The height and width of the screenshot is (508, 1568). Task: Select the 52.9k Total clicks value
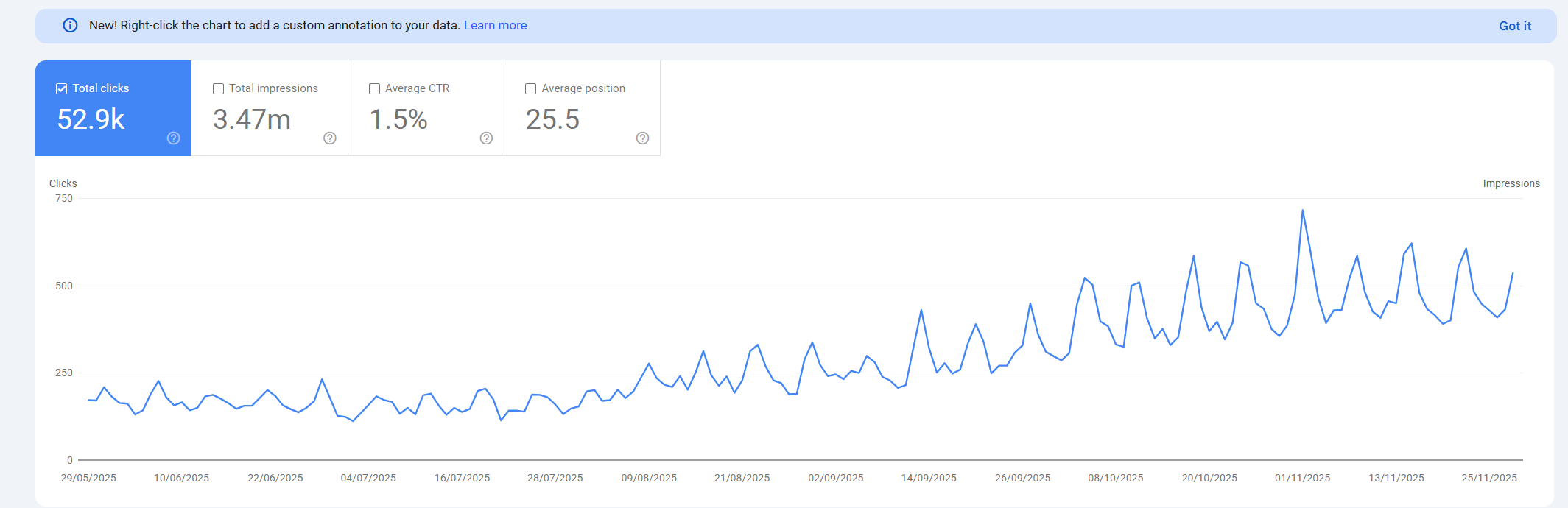point(91,120)
